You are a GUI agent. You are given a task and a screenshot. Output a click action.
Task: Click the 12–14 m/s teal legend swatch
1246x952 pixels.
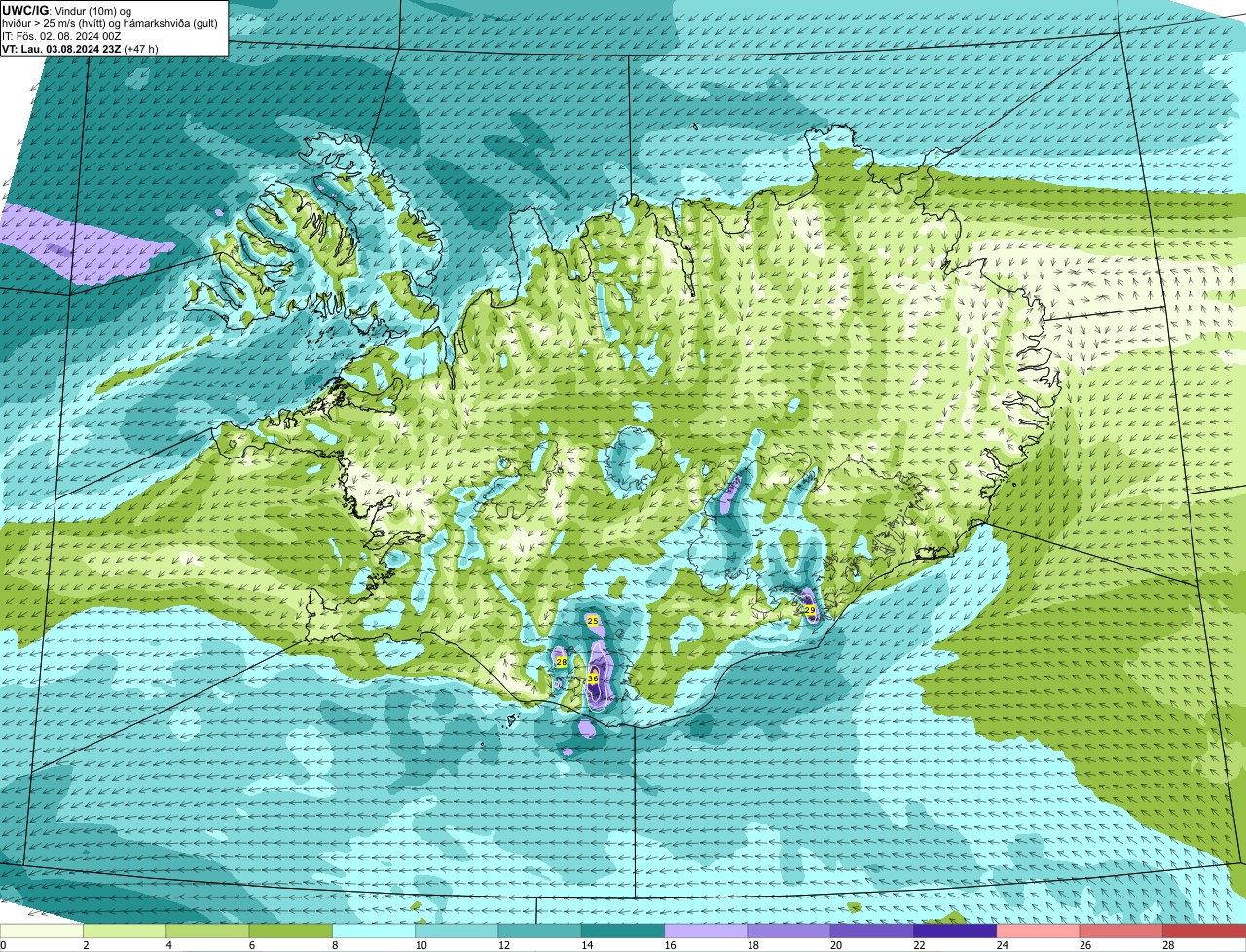click(540, 932)
